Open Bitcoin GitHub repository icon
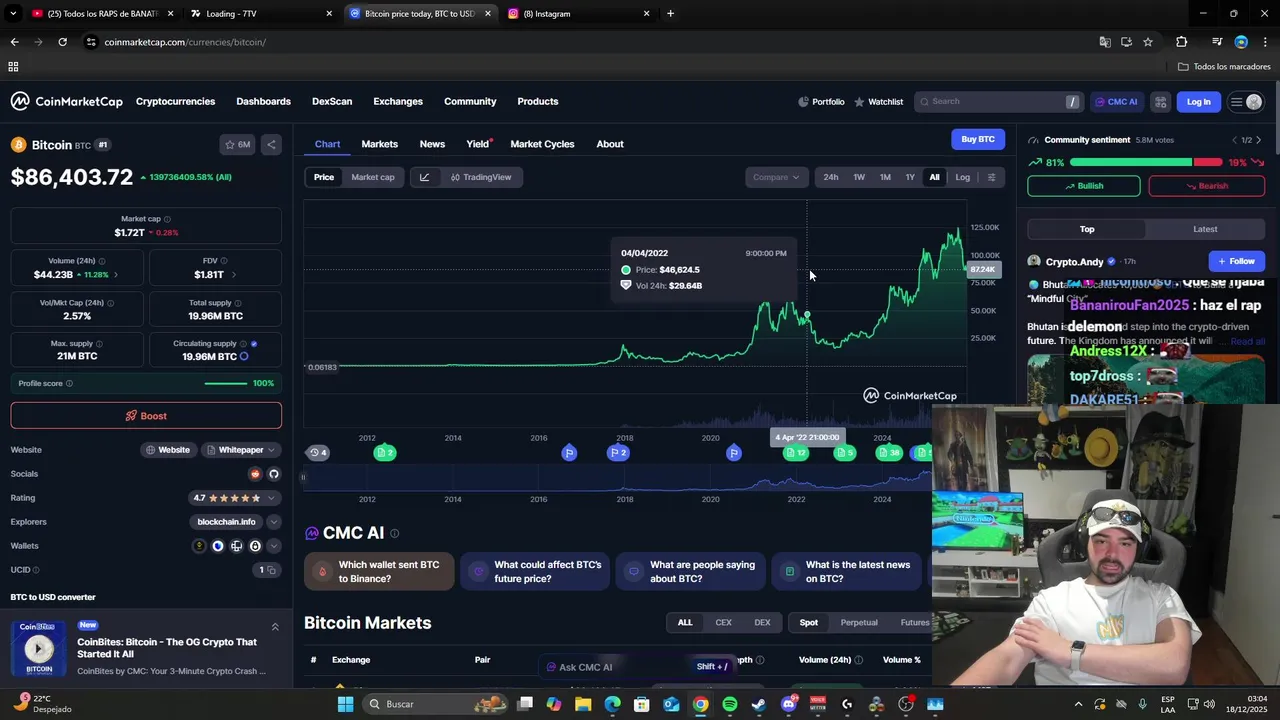 coord(274,474)
